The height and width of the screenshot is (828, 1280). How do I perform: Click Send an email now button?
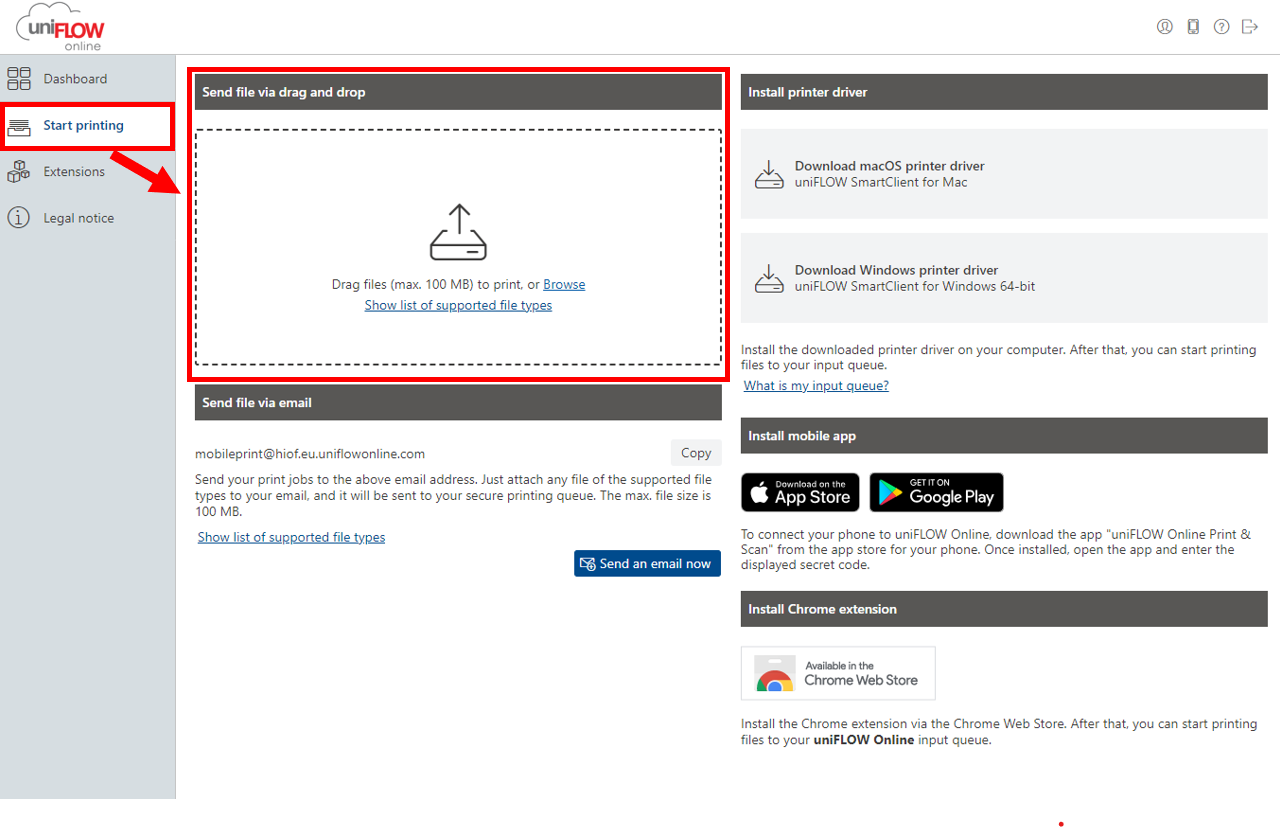pos(647,564)
